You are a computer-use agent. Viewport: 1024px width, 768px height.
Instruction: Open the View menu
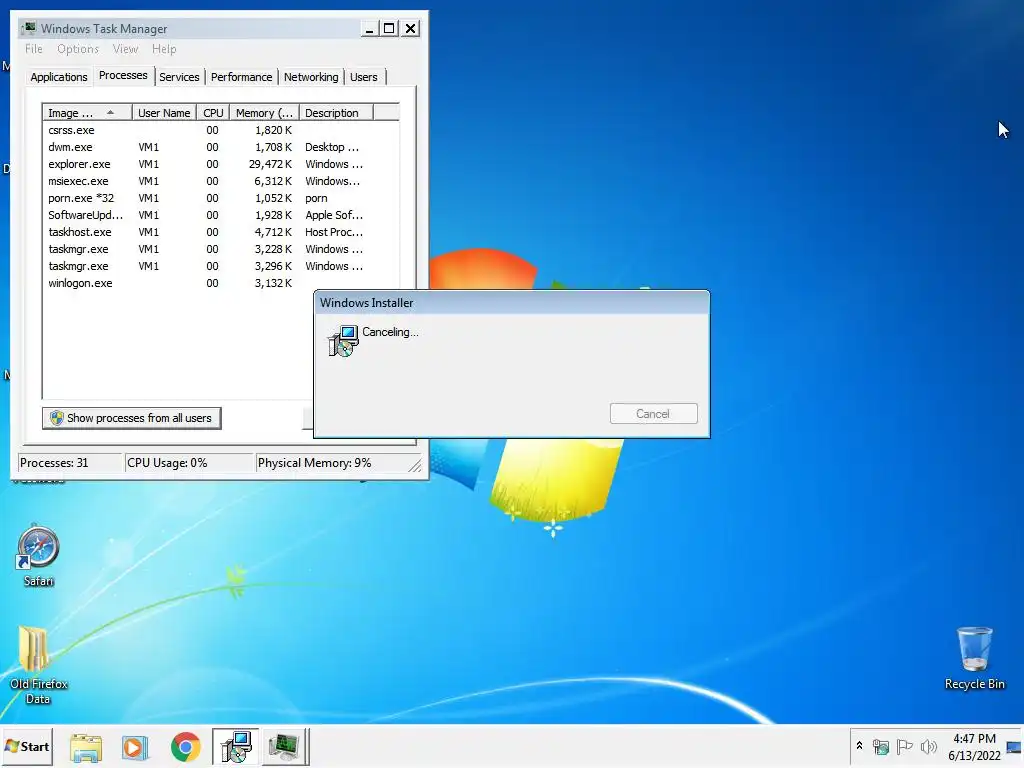125,49
